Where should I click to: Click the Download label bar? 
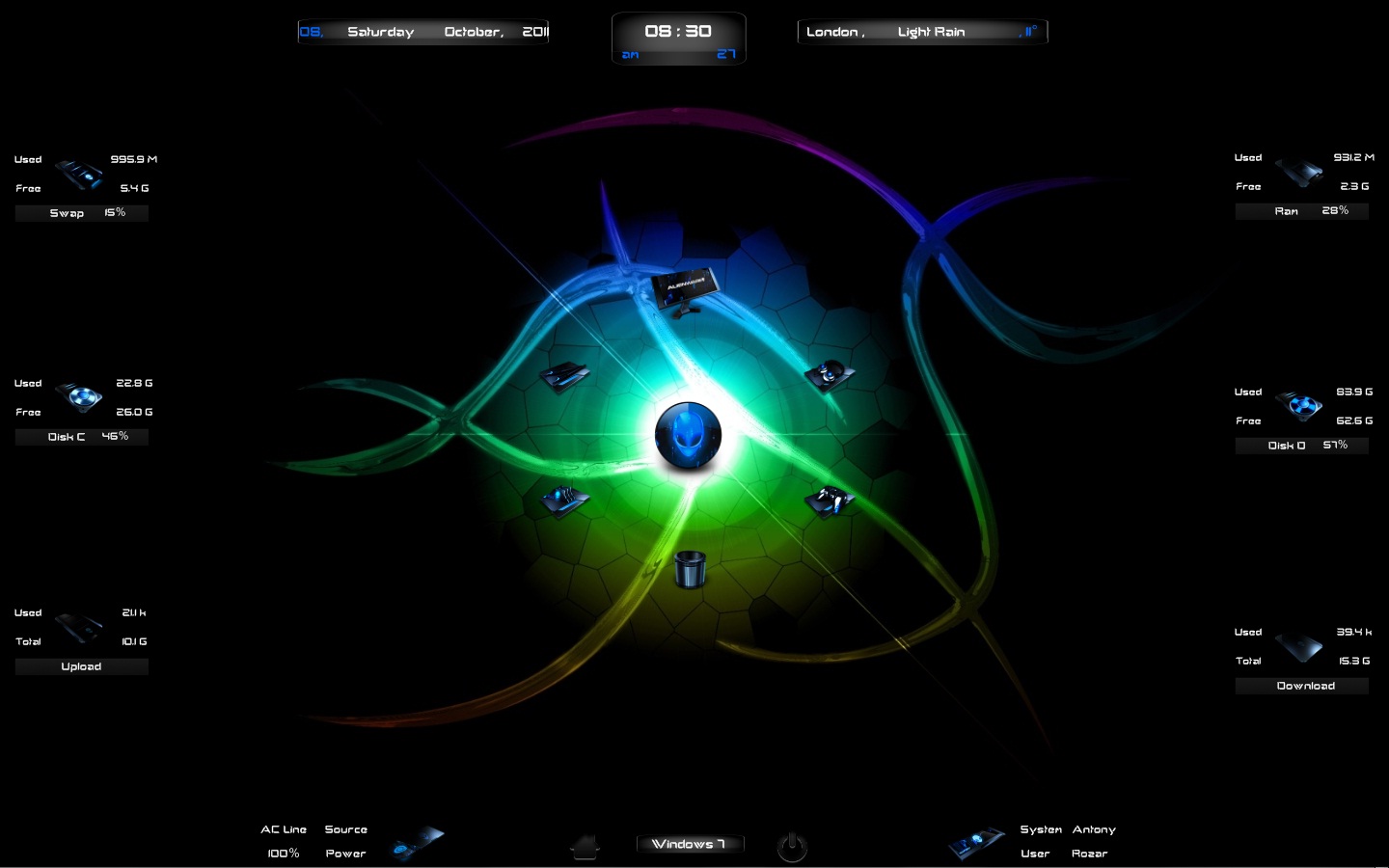pyautogui.click(x=1302, y=686)
